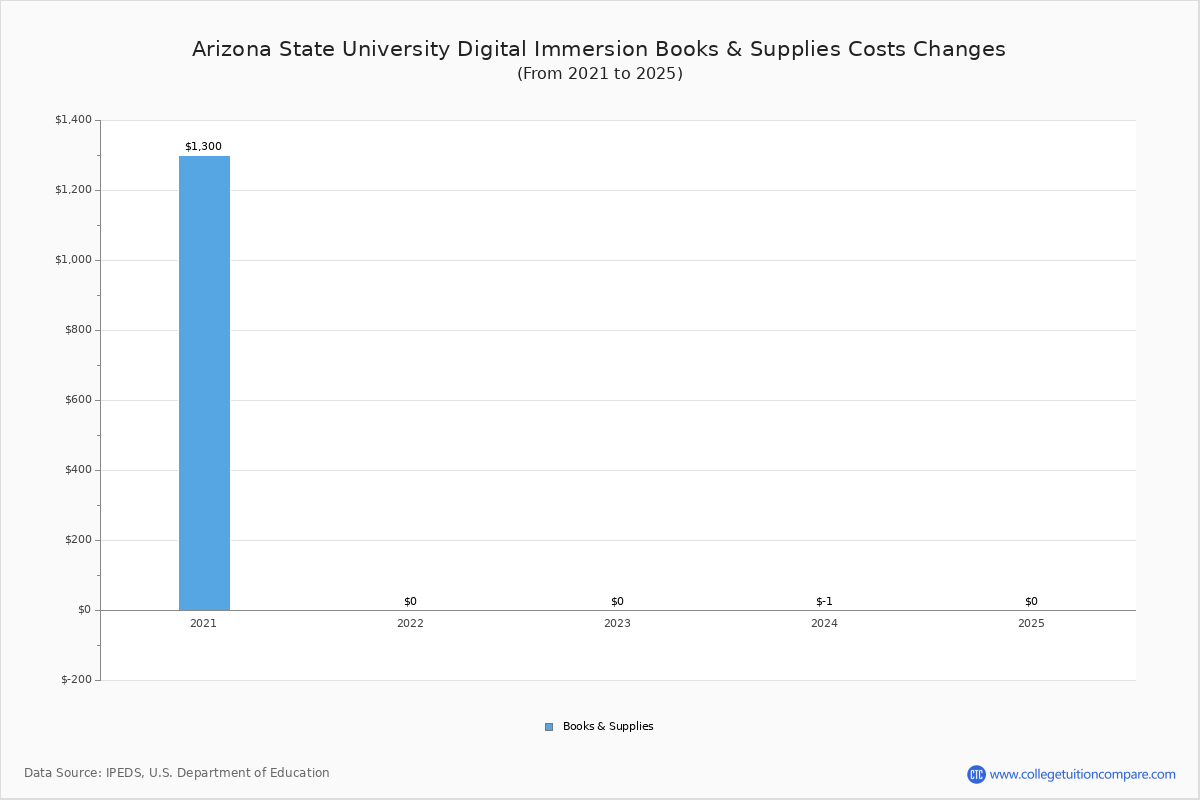This screenshot has height=800, width=1200.
Task: Select the $1,400 y-axis tick label
Action: point(72,118)
